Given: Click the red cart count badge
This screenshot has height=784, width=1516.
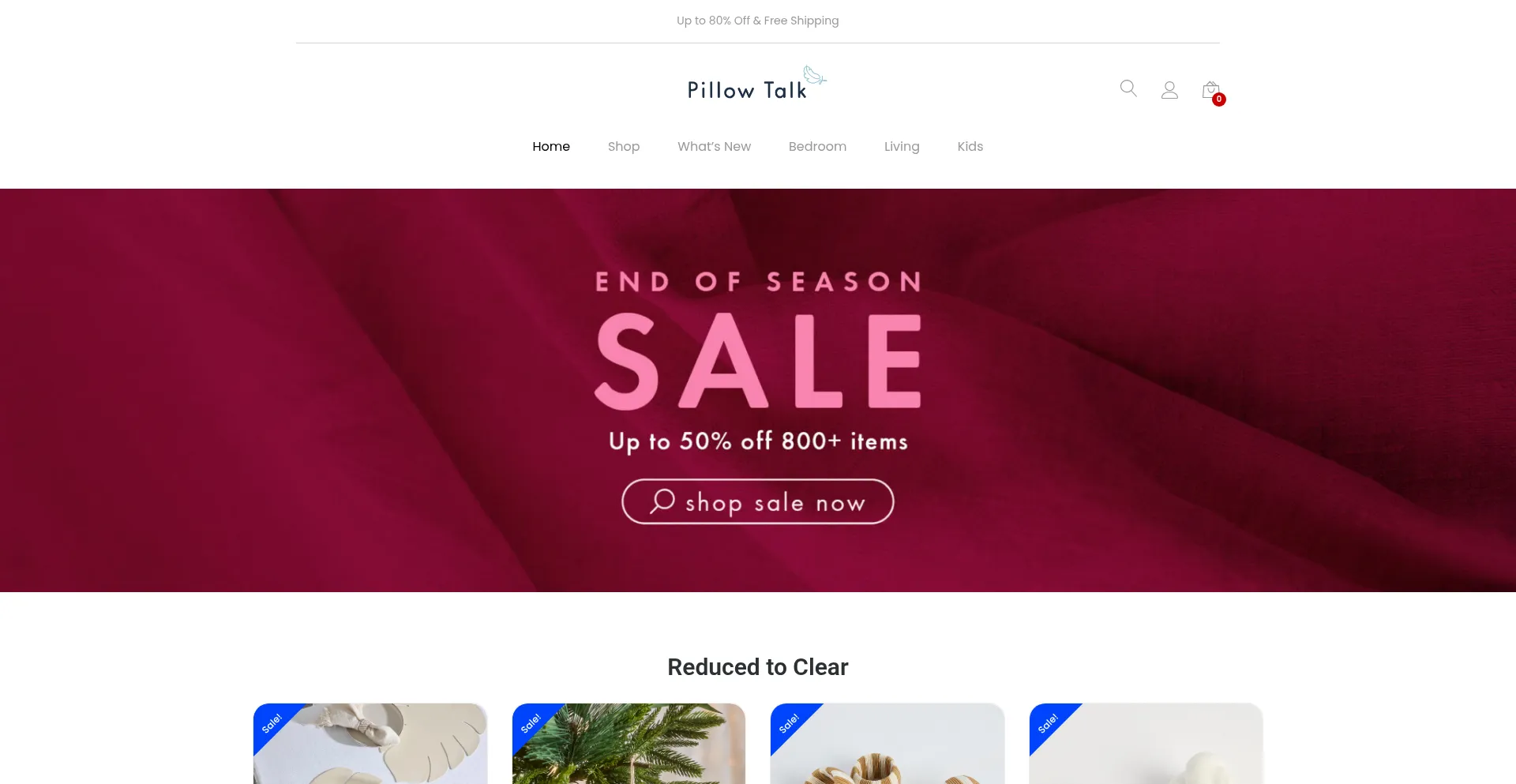Looking at the screenshot, I should (1219, 99).
